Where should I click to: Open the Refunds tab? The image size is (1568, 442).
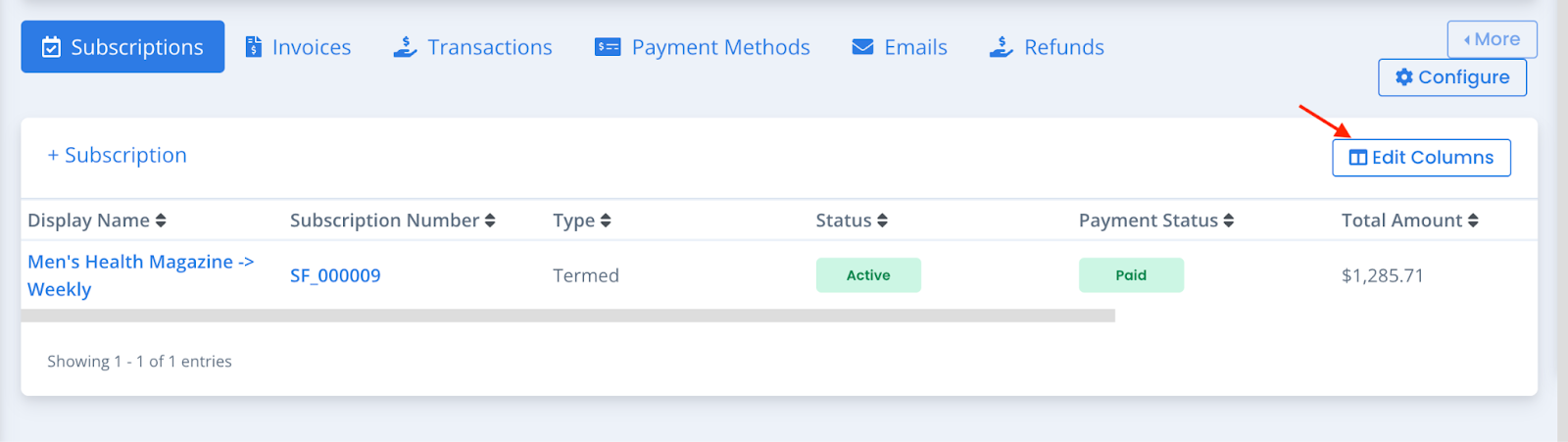click(x=1047, y=47)
